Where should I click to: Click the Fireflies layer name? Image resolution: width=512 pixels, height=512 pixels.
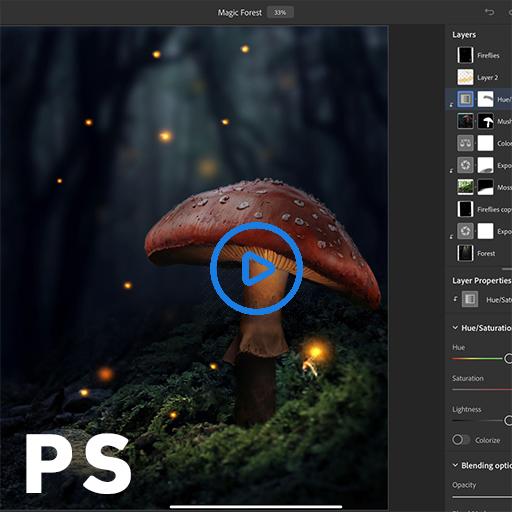click(x=488, y=55)
